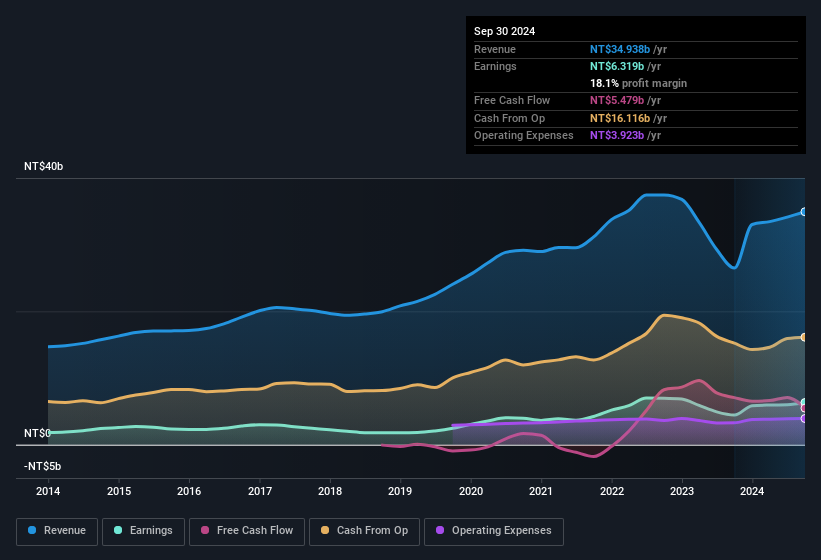Click the 18.1% profit margin text
The image size is (821, 560).
tap(638, 83)
